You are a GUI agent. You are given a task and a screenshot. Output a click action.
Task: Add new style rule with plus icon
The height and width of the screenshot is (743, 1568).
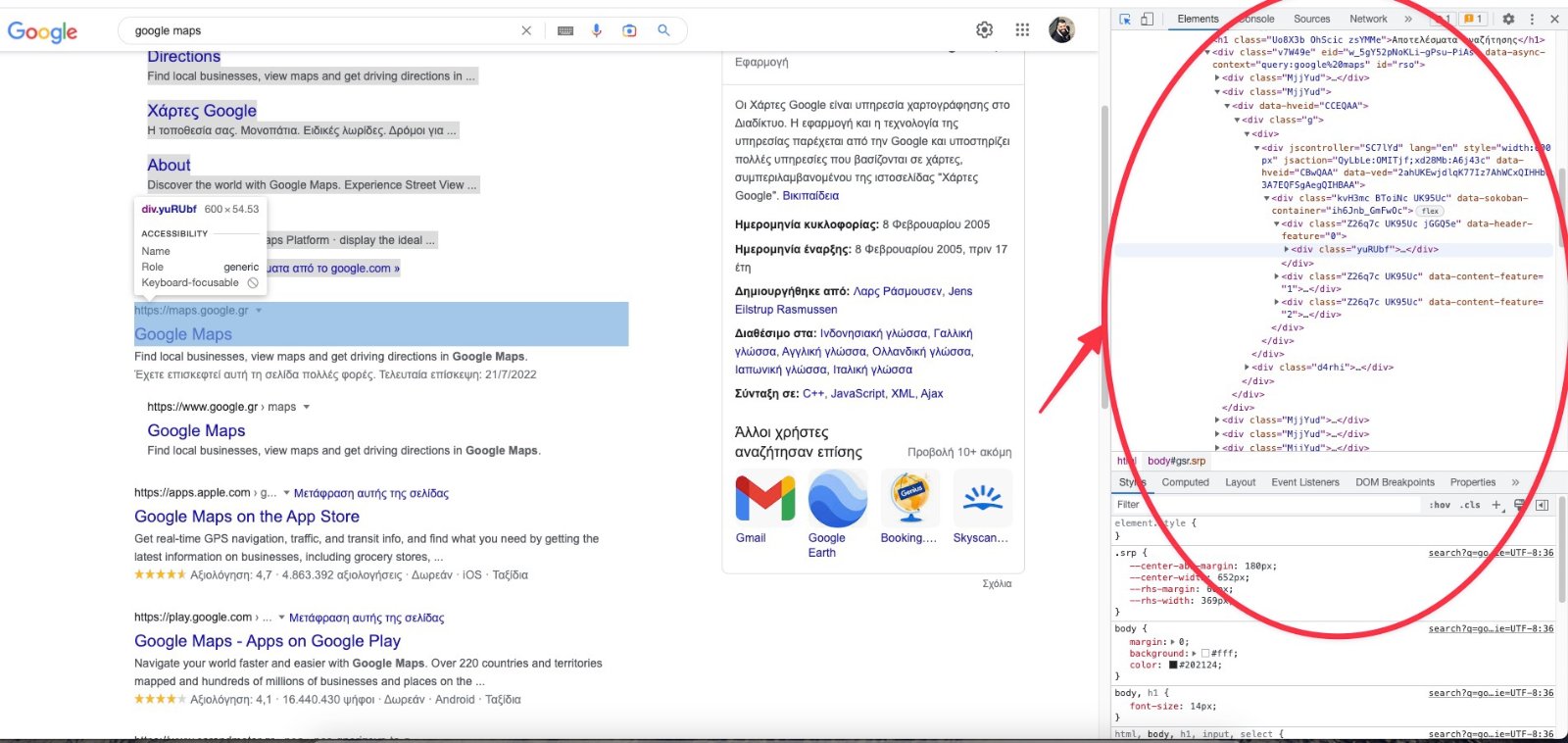(1496, 505)
